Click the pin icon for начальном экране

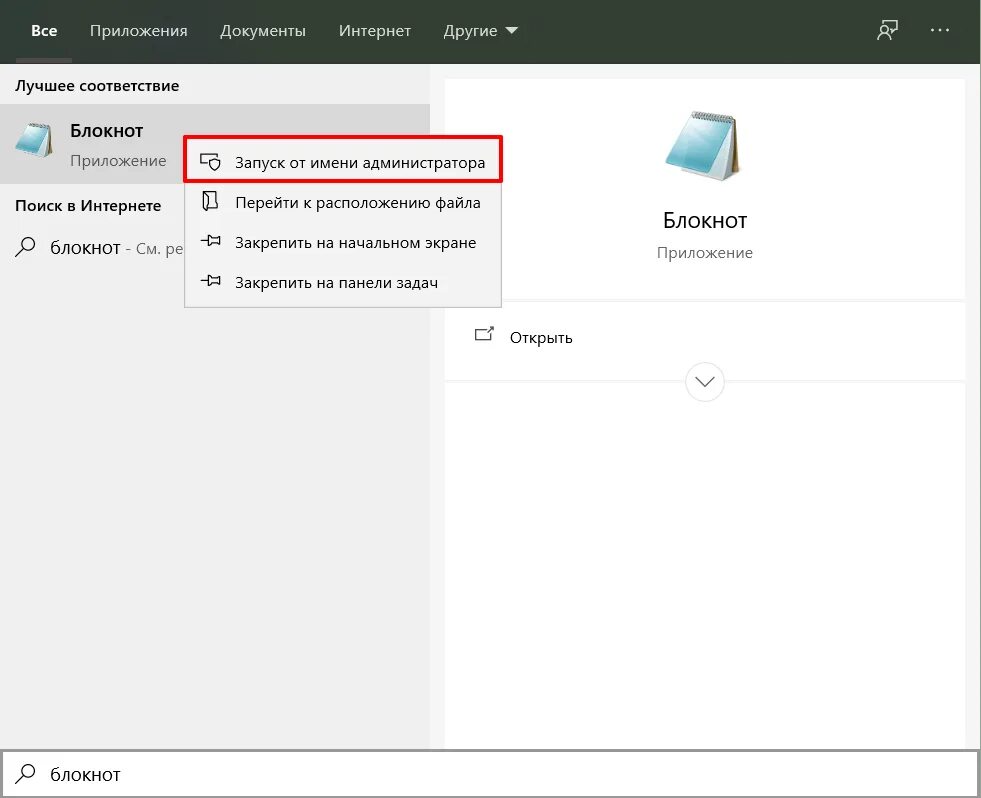(x=210, y=241)
